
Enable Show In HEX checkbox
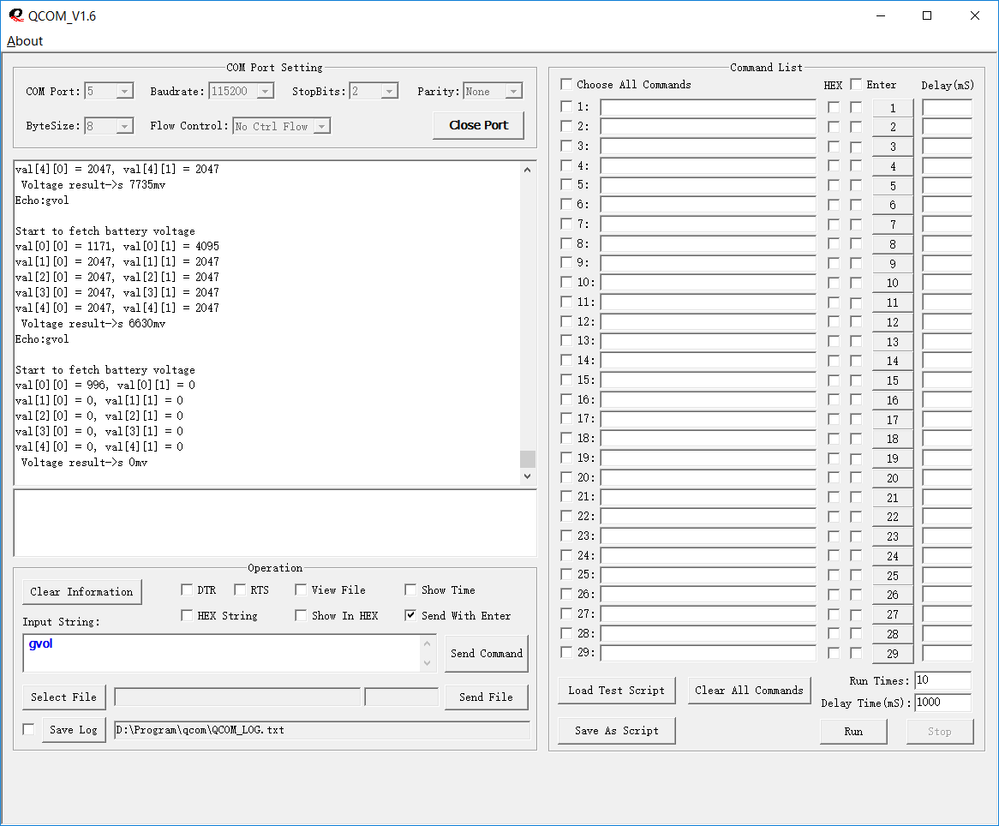(301, 615)
